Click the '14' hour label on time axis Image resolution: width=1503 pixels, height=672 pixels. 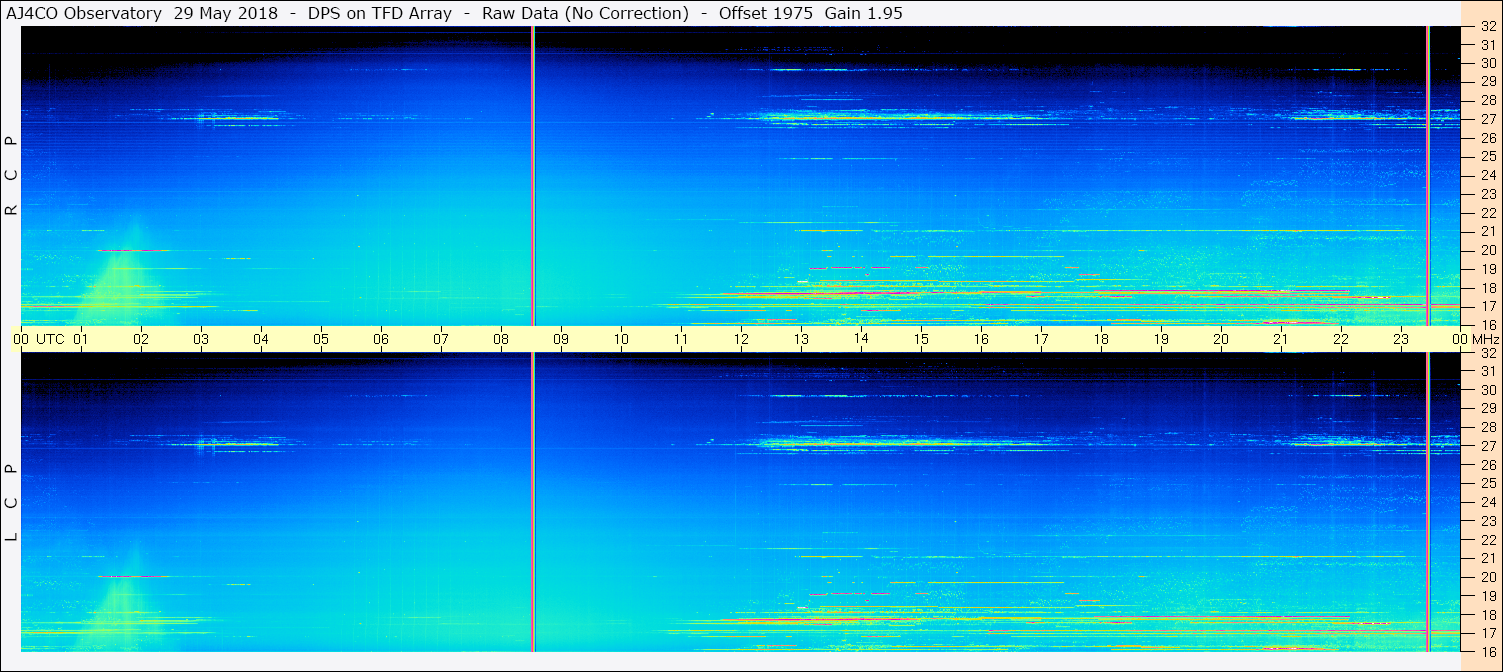tap(861, 339)
